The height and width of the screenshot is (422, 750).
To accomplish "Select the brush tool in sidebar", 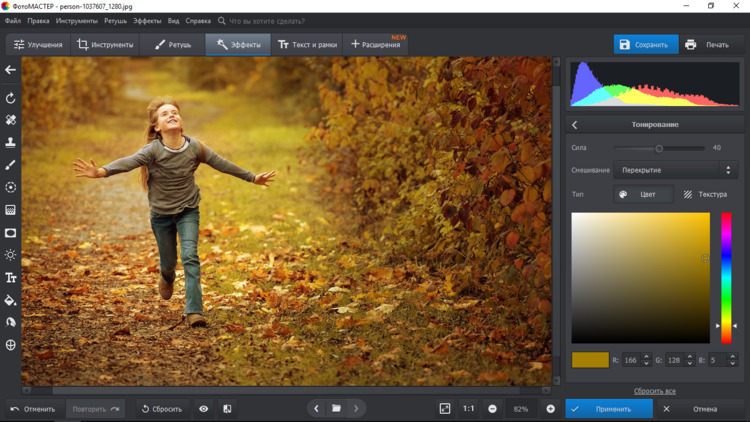I will [x=11, y=165].
